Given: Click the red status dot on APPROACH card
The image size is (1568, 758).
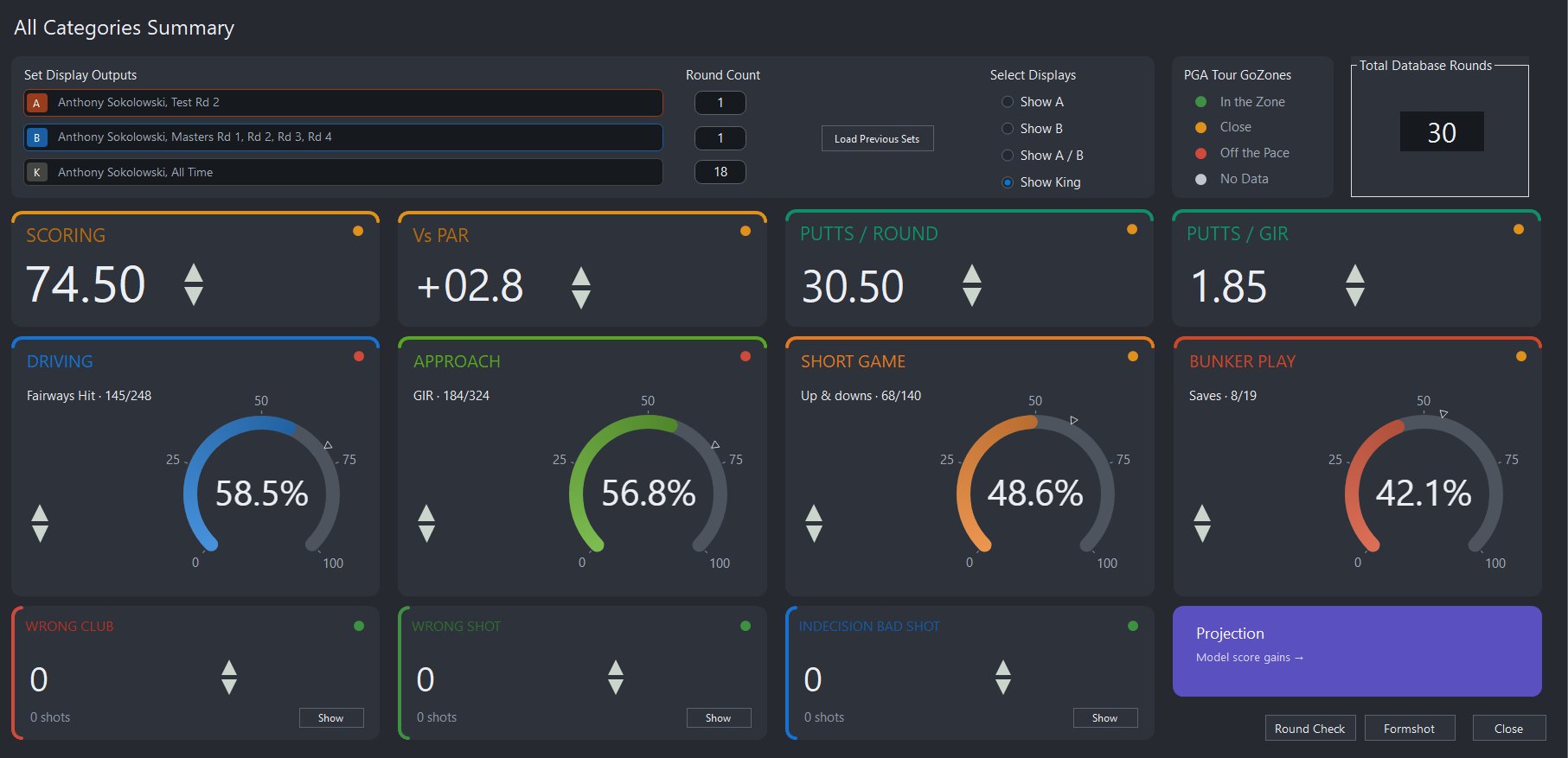Looking at the screenshot, I should tap(746, 356).
